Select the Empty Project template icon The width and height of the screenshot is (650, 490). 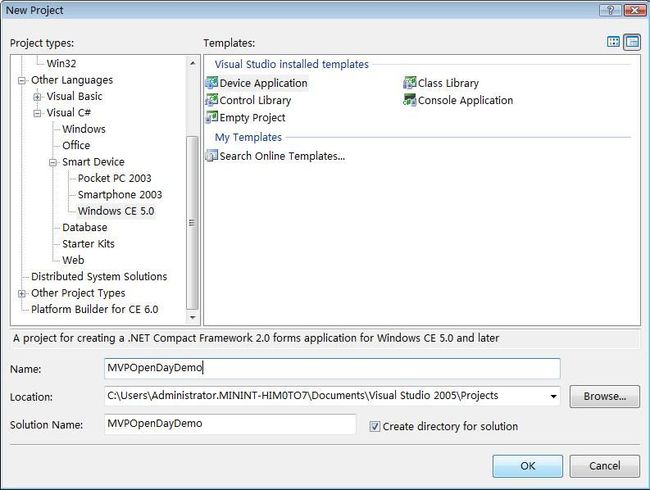[211, 117]
